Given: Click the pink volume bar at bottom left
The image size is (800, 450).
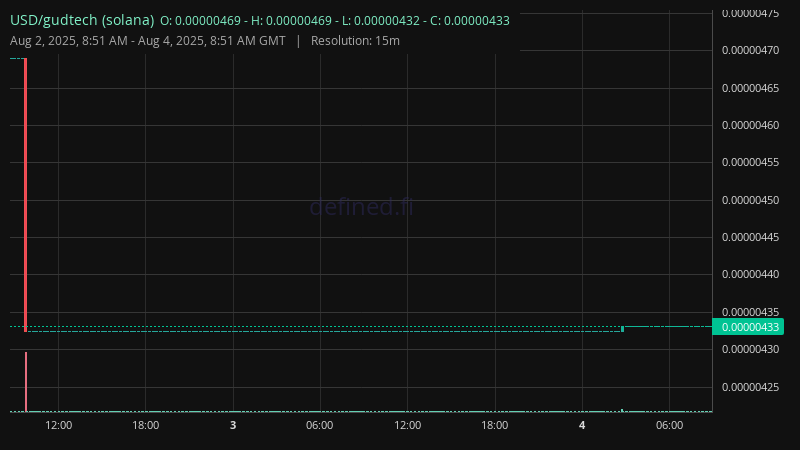Looking at the screenshot, I should [x=26, y=382].
